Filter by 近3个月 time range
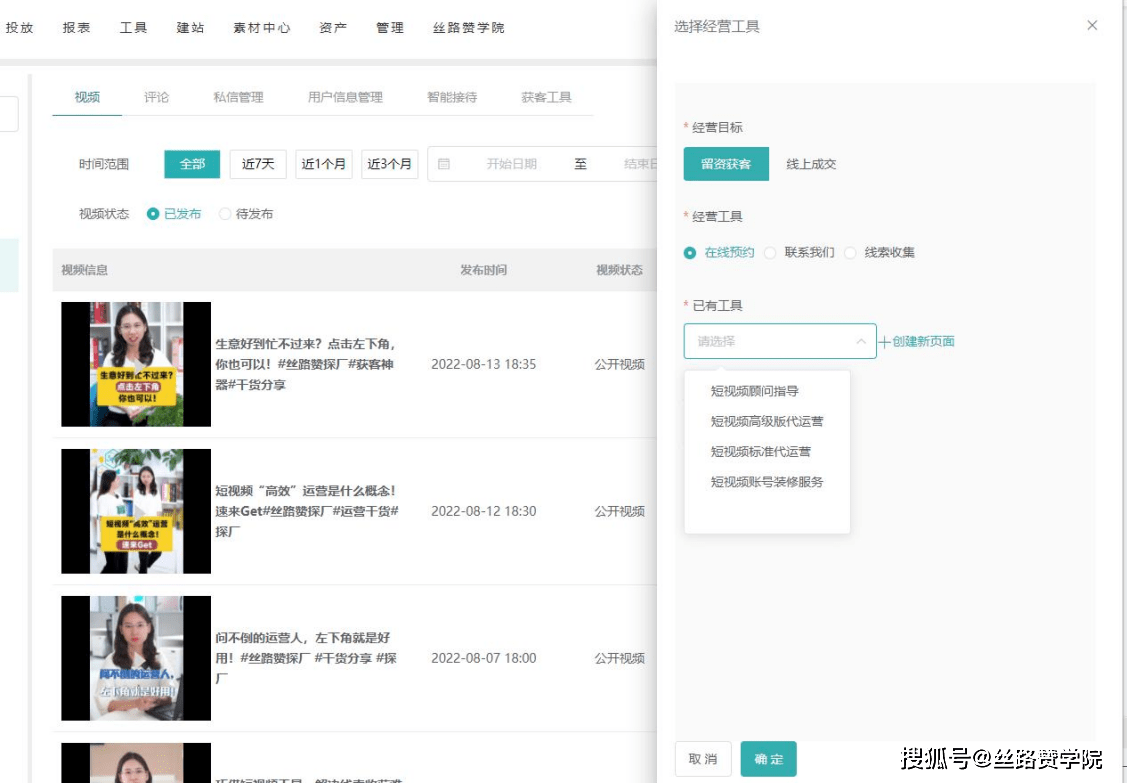The image size is (1127, 783). click(390, 164)
